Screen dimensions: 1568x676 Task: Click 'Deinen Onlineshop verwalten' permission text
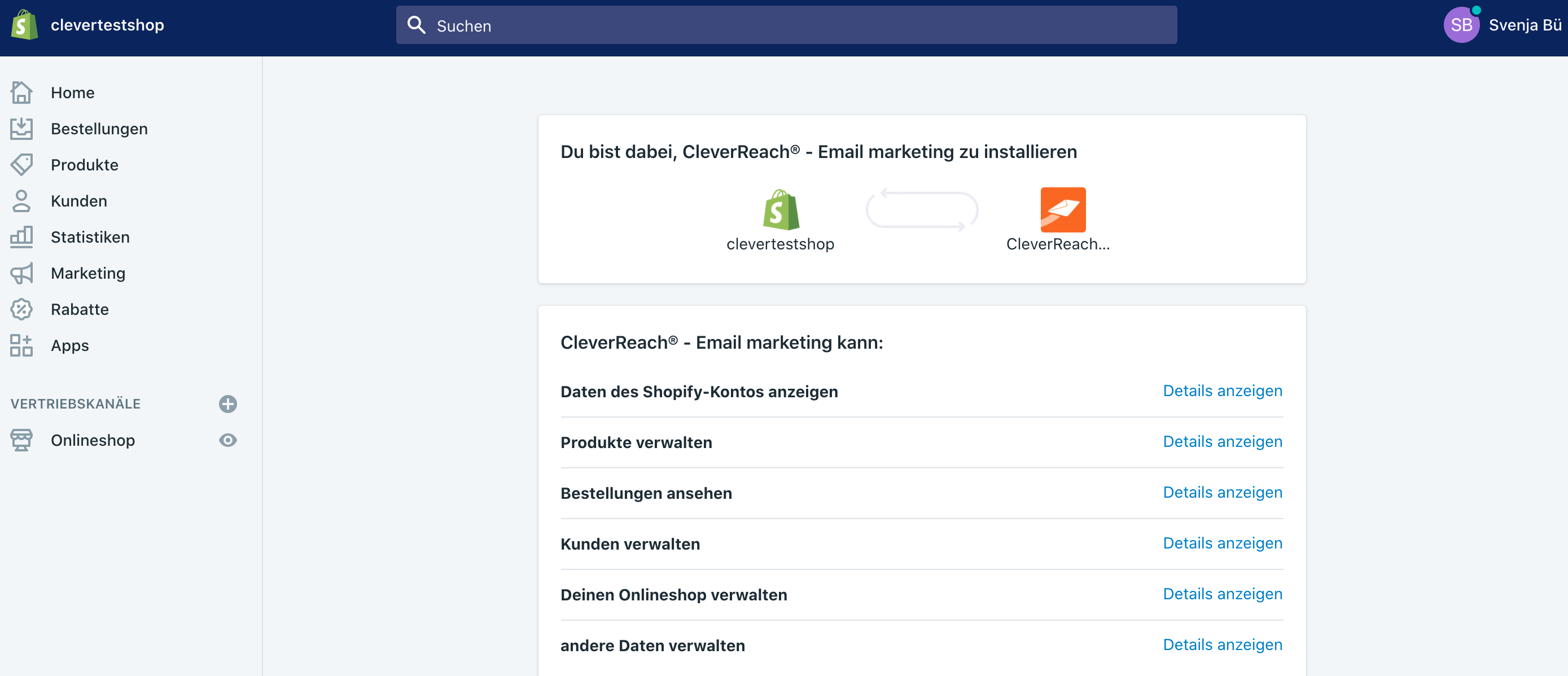(674, 595)
